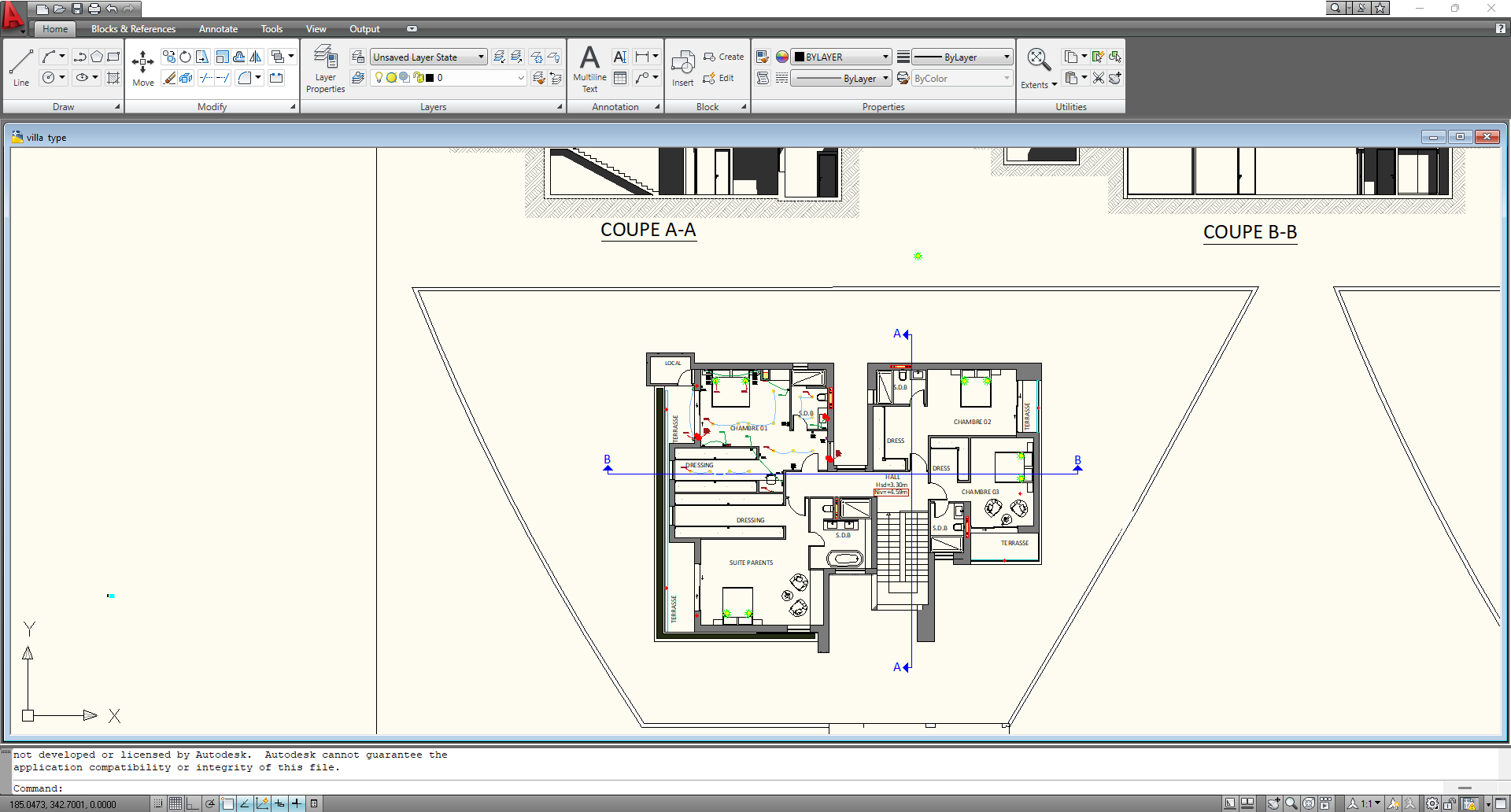Open the Layer Properties manager
This screenshot has width=1511, height=812.
click(x=325, y=68)
